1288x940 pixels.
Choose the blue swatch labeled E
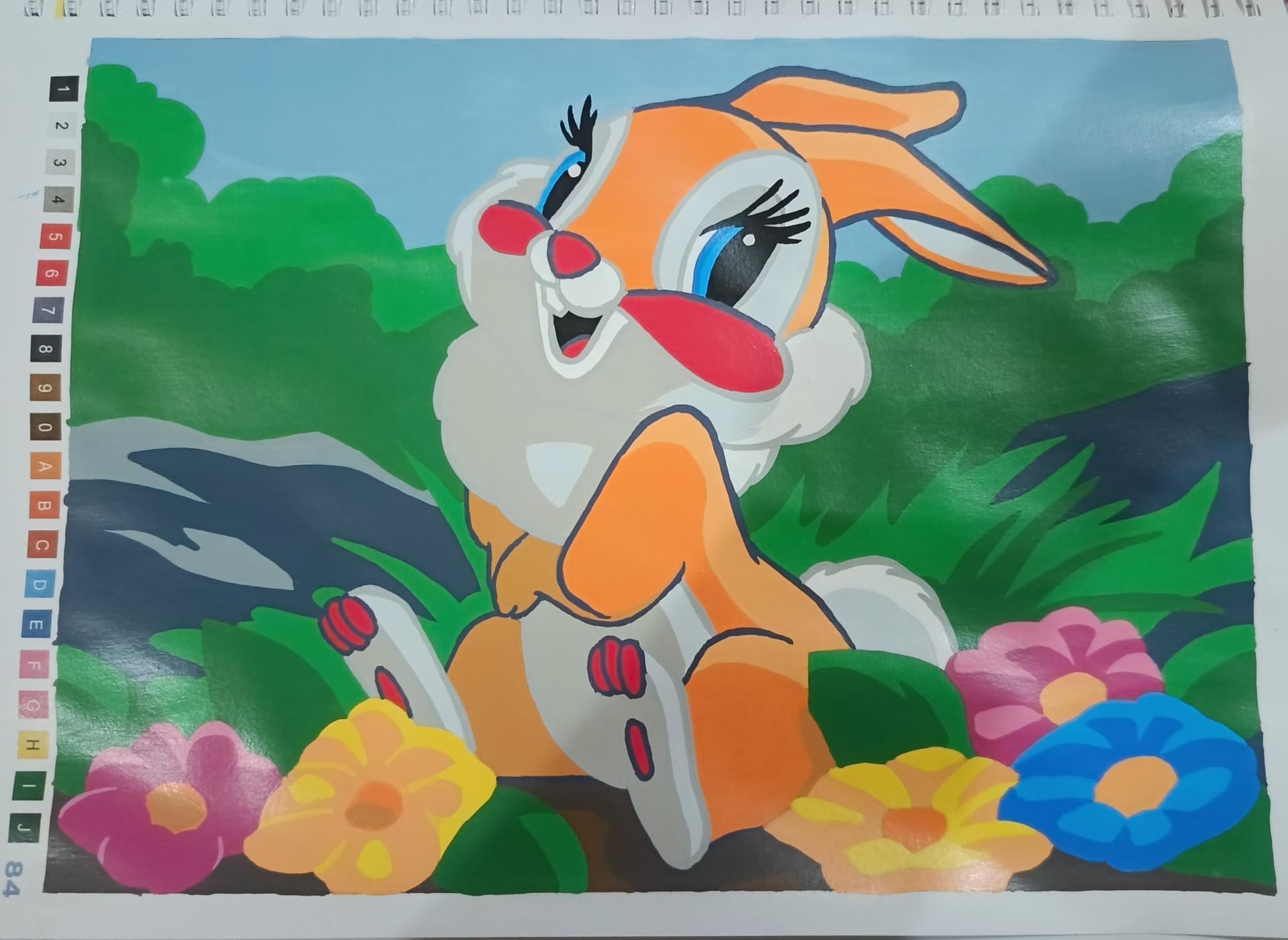[x=38, y=625]
